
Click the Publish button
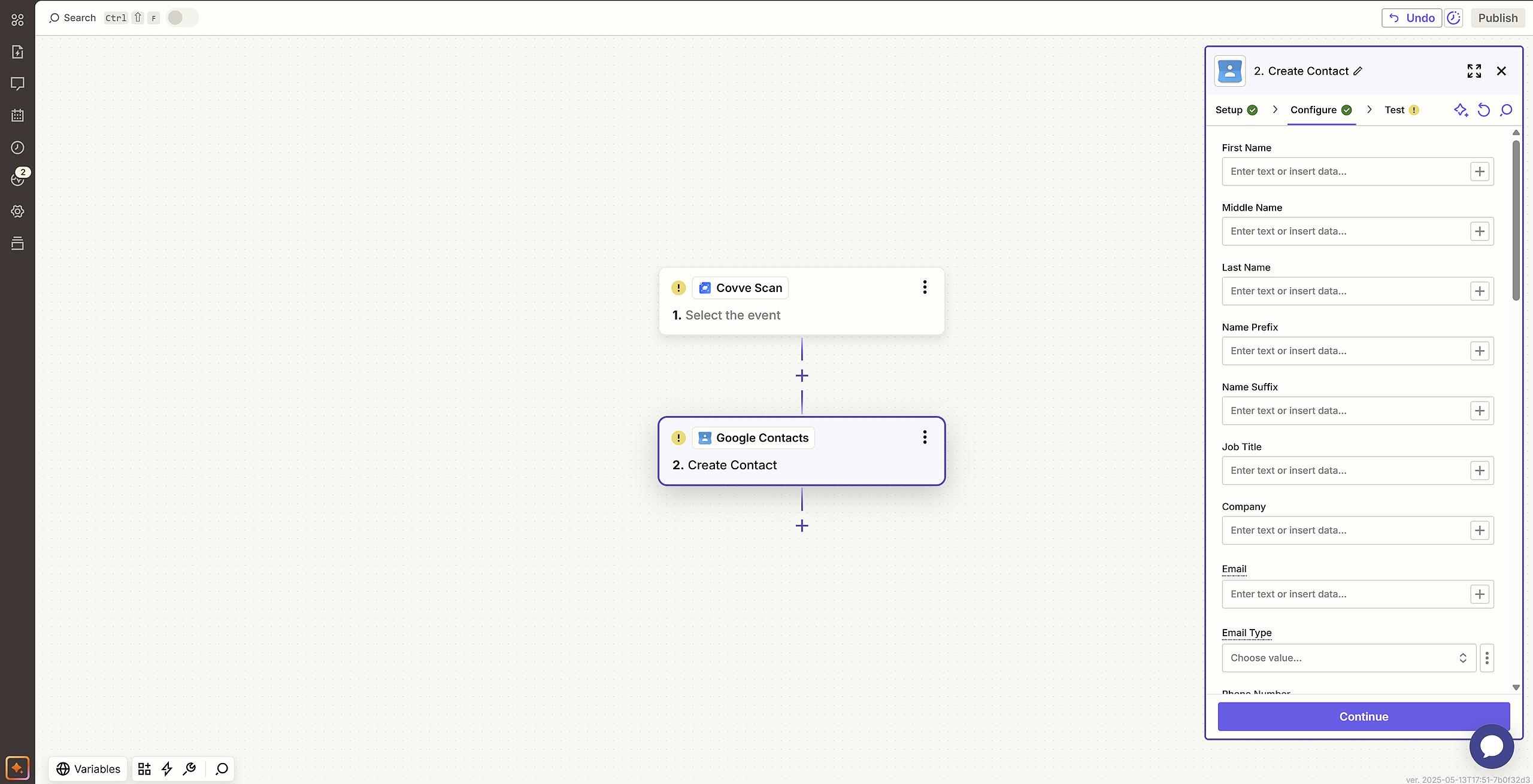(x=1498, y=18)
